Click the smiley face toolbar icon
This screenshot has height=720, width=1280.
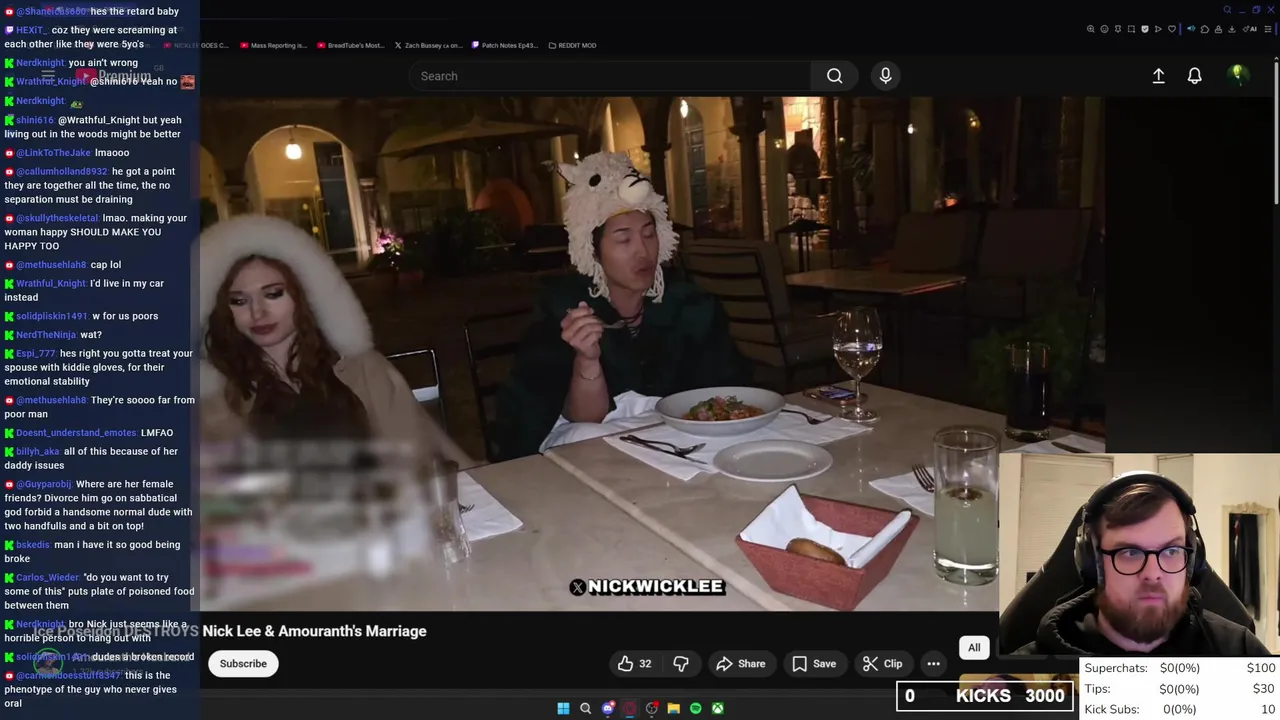point(1104,29)
